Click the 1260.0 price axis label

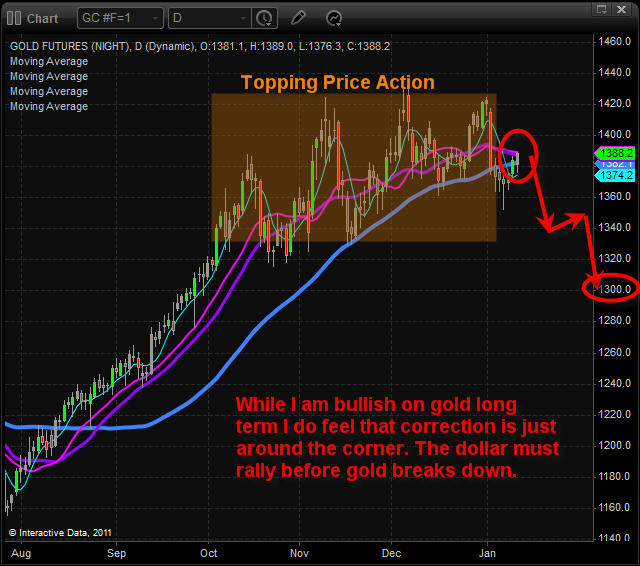(x=615, y=352)
